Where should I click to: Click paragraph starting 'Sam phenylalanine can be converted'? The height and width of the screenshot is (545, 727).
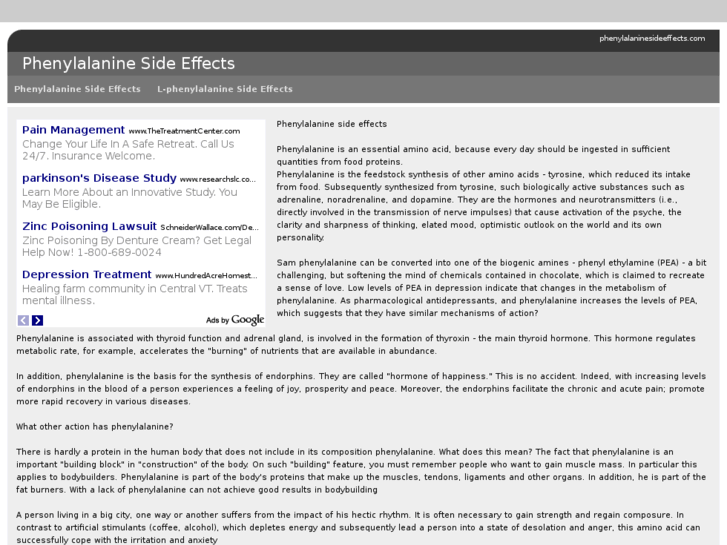pyautogui.click(x=491, y=288)
